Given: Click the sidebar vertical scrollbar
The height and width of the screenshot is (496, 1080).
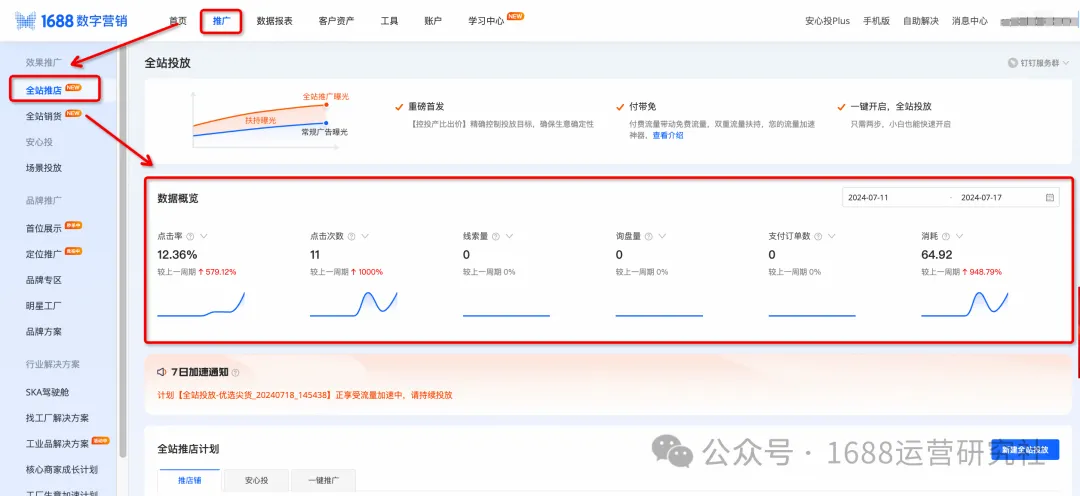Looking at the screenshot, I should coord(123,251).
